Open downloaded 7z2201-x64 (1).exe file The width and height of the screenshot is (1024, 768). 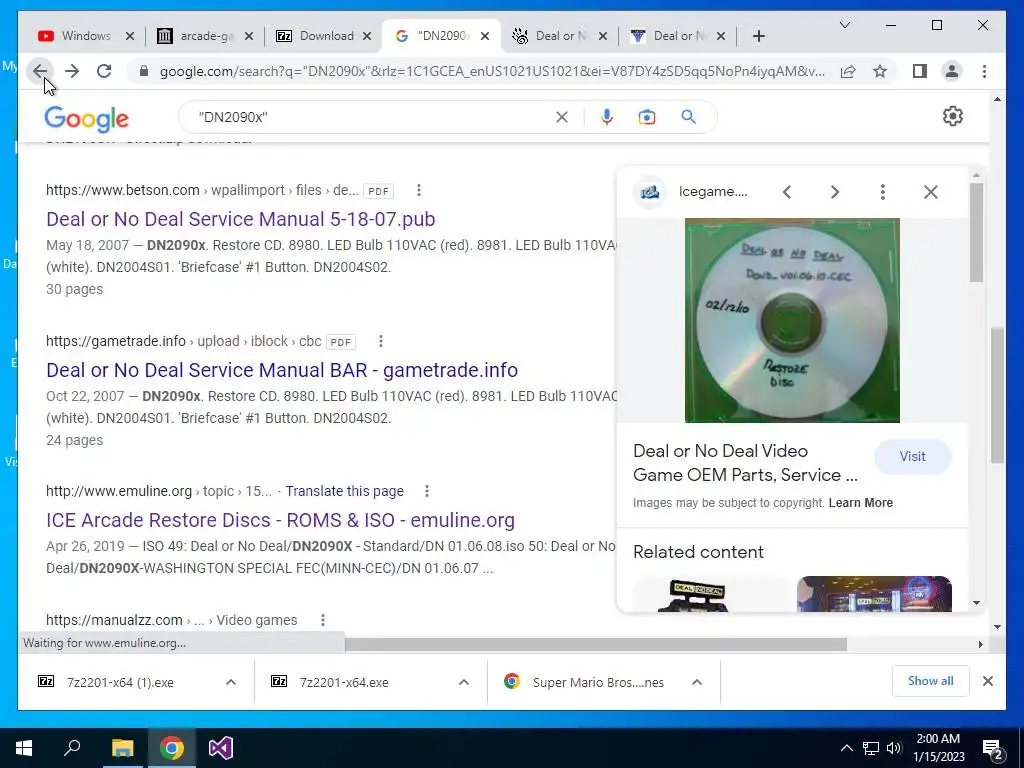pos(120,682)
